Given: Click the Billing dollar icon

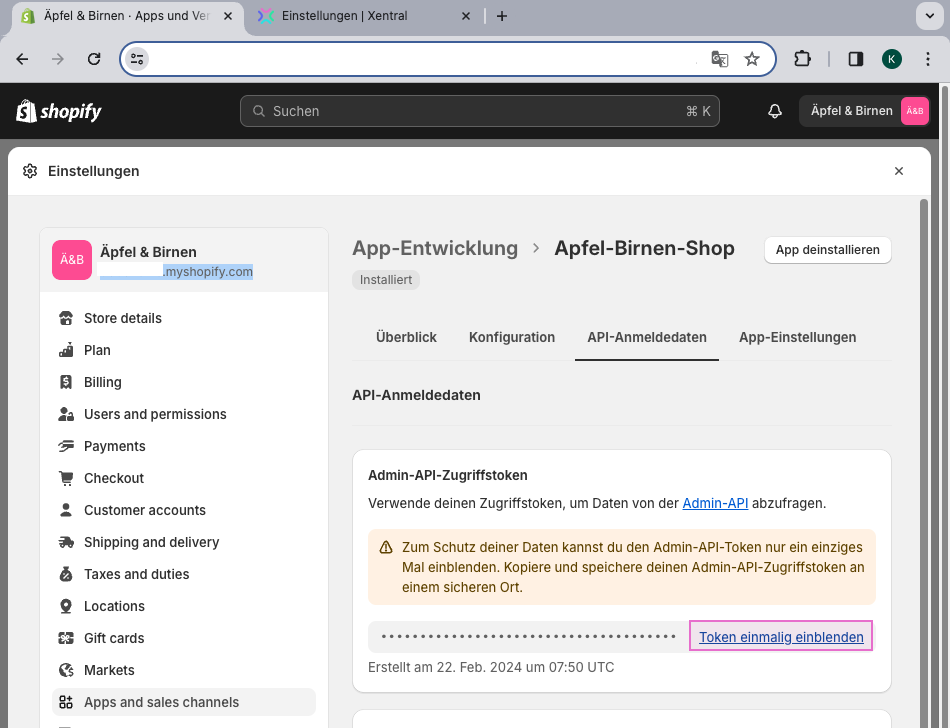Looking at the screenshot, I should [x=67, y=382].
